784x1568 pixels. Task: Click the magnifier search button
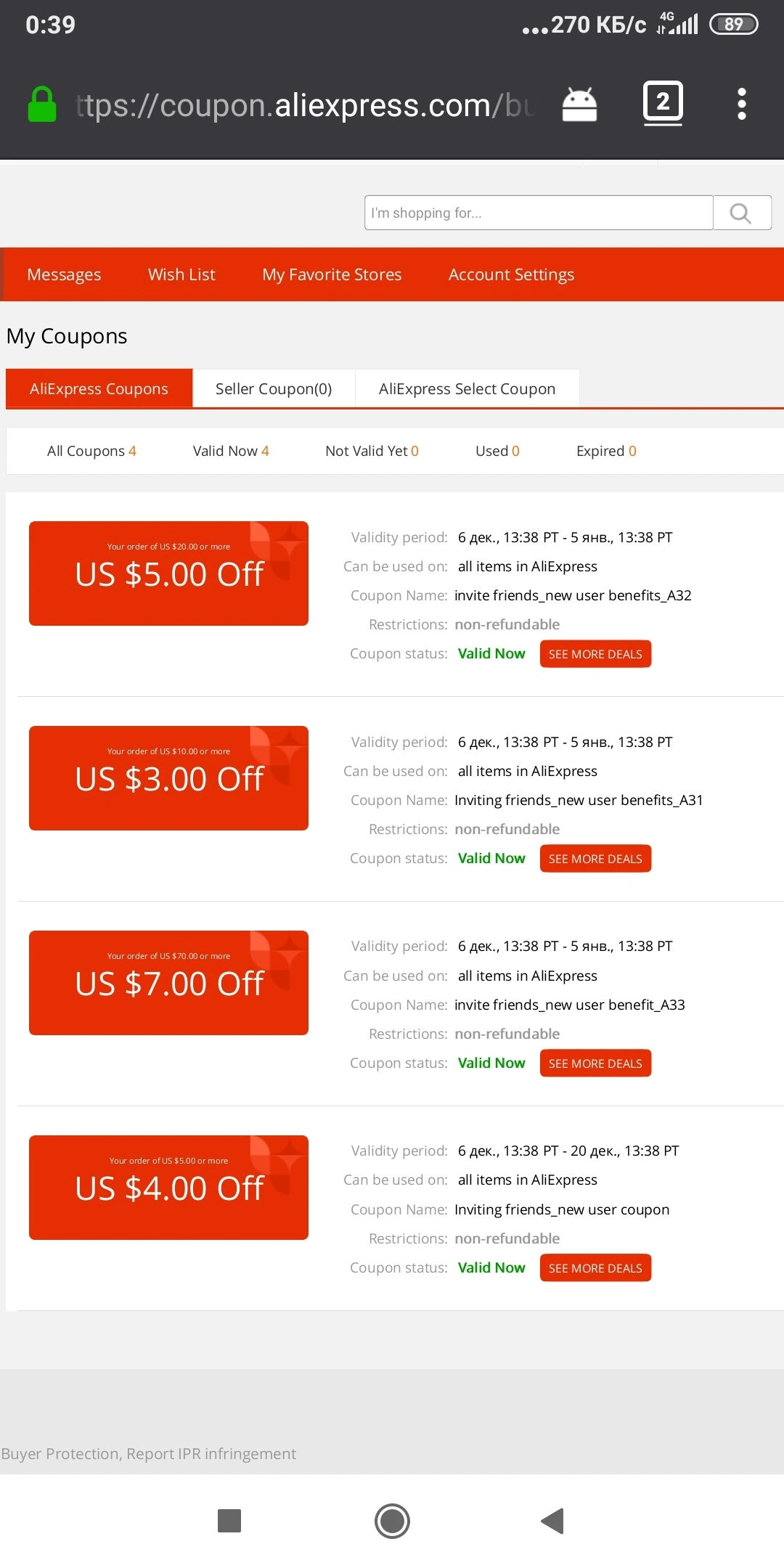click(742, 213)
